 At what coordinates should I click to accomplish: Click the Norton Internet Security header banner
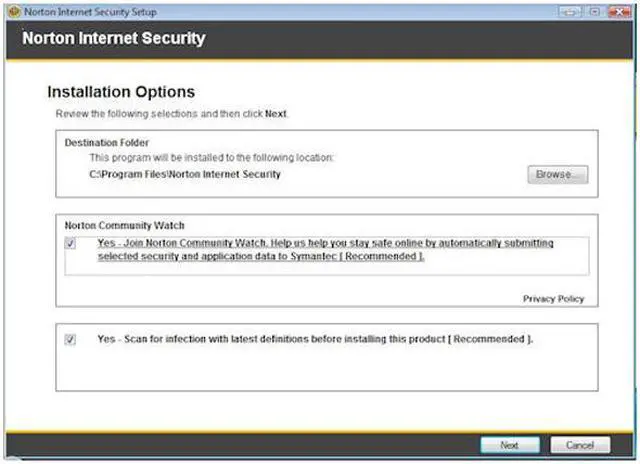[x=113, y=39]
